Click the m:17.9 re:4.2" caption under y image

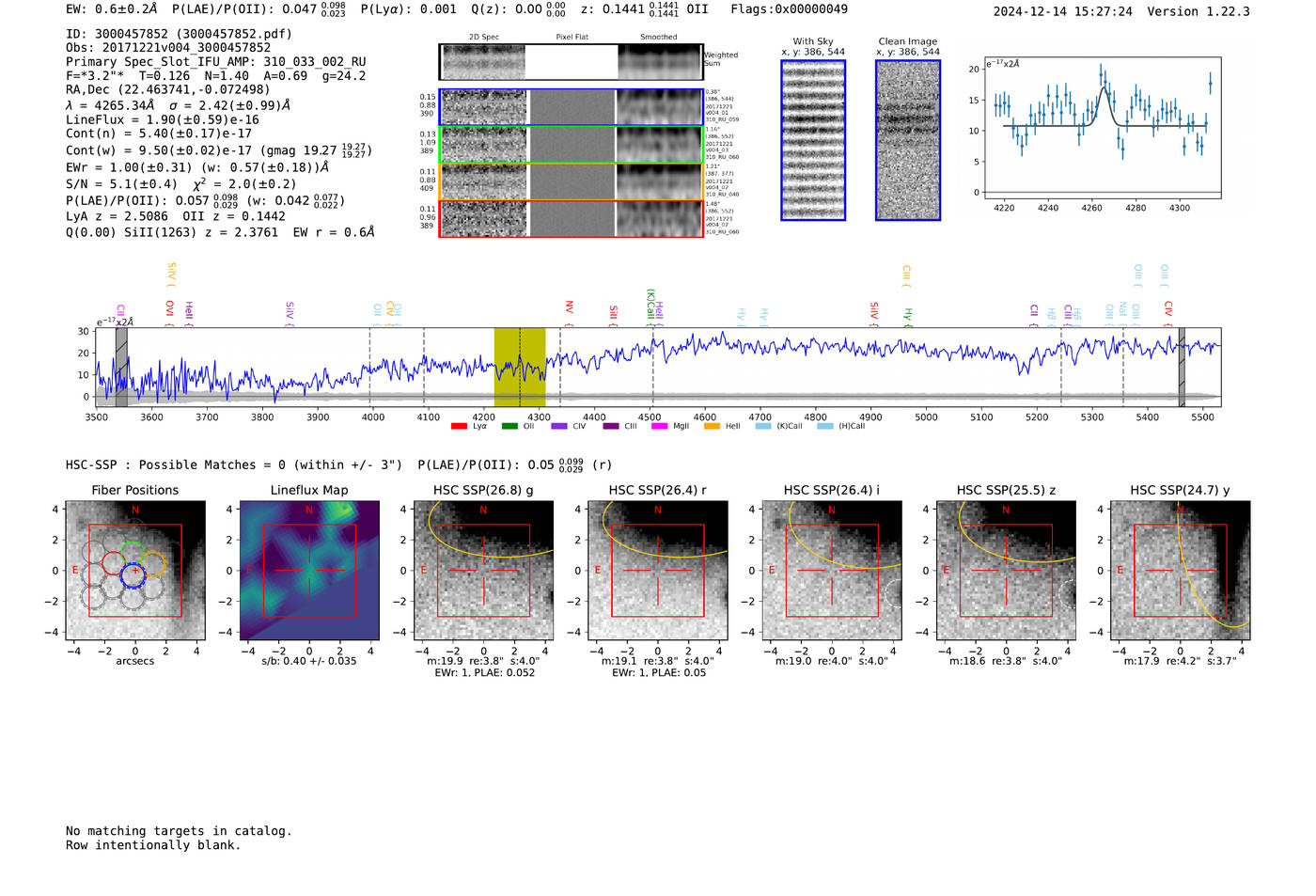1181,661
